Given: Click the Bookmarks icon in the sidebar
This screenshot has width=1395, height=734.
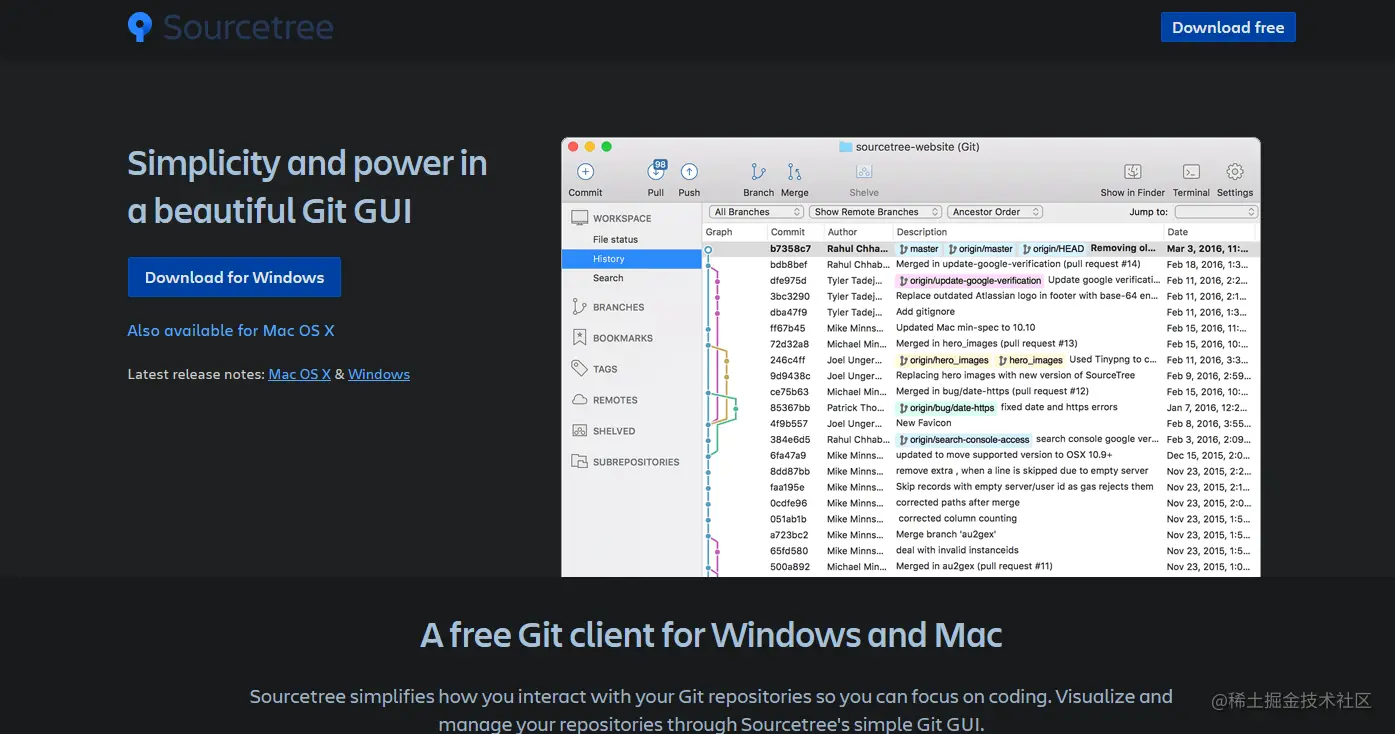Looking at the screenshot, I should pyautogui.click(x=579, y=338).
